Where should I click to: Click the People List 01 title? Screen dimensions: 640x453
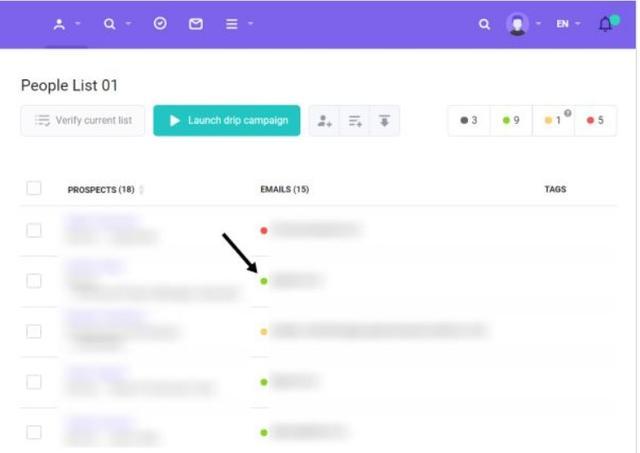69,86
